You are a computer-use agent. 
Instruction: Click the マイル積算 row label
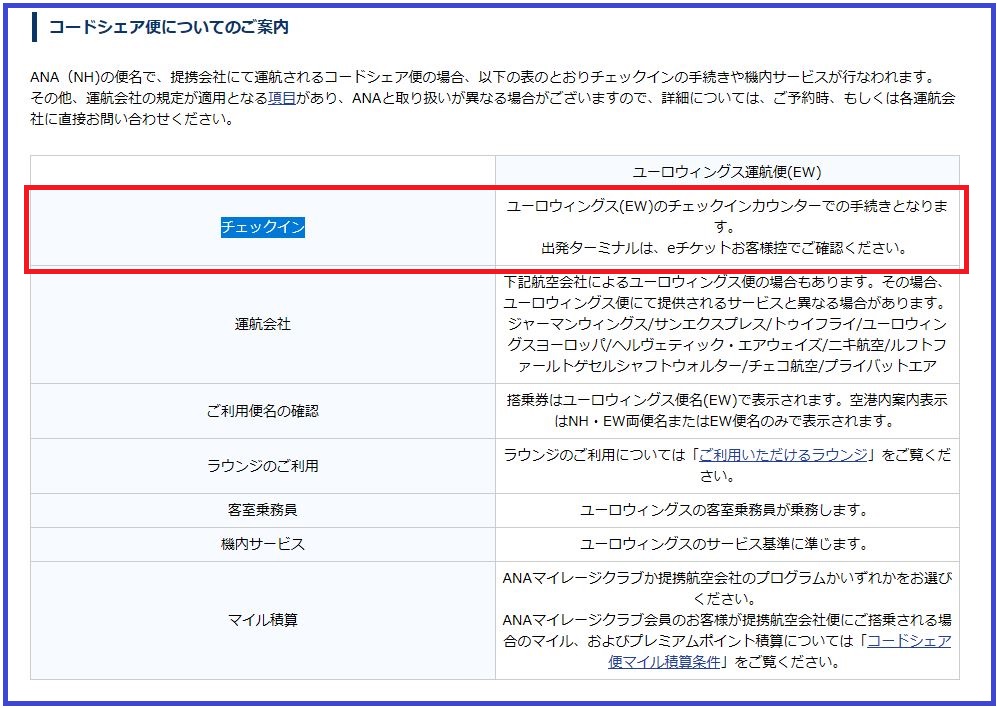pyautogui.click(x=263, y=620)
